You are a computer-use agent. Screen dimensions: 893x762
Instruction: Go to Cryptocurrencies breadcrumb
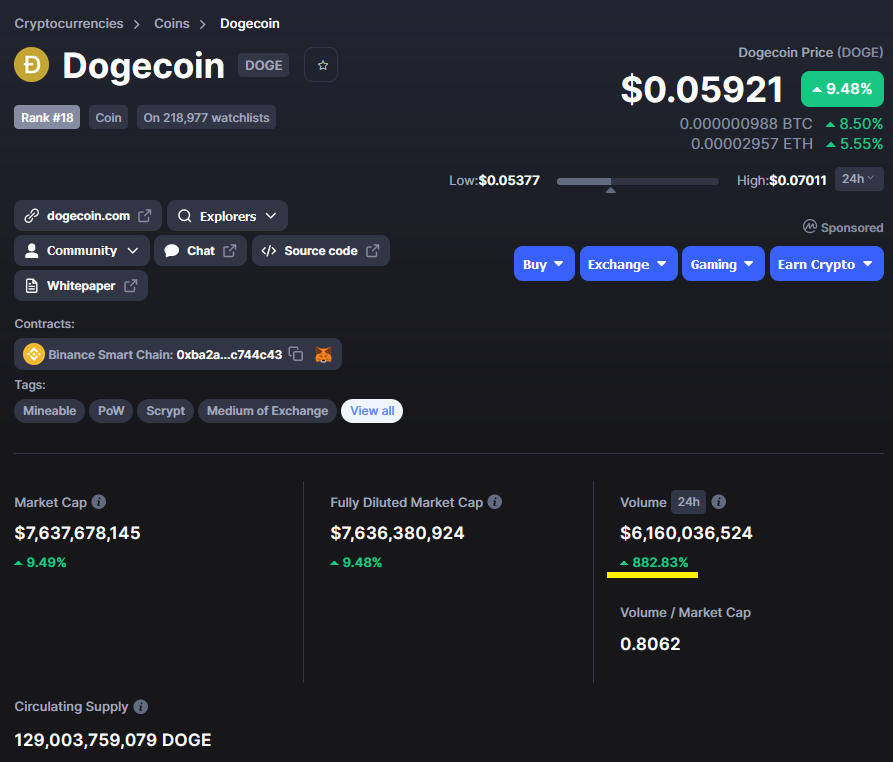pyautogui.click(x=69, y=23)
